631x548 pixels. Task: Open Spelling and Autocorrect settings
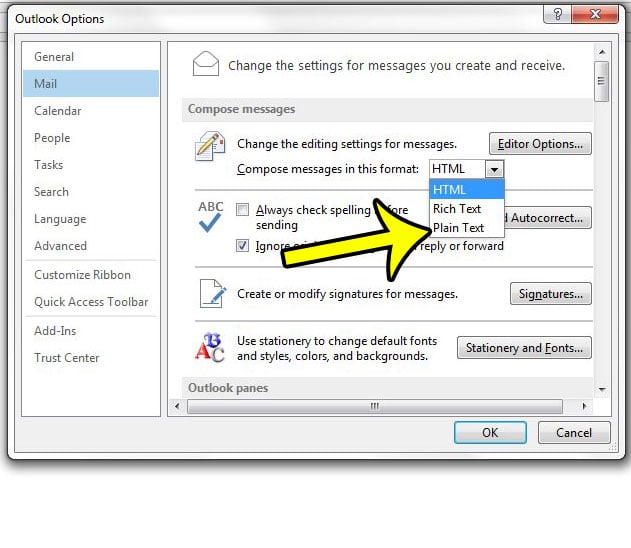click(547, 218)
